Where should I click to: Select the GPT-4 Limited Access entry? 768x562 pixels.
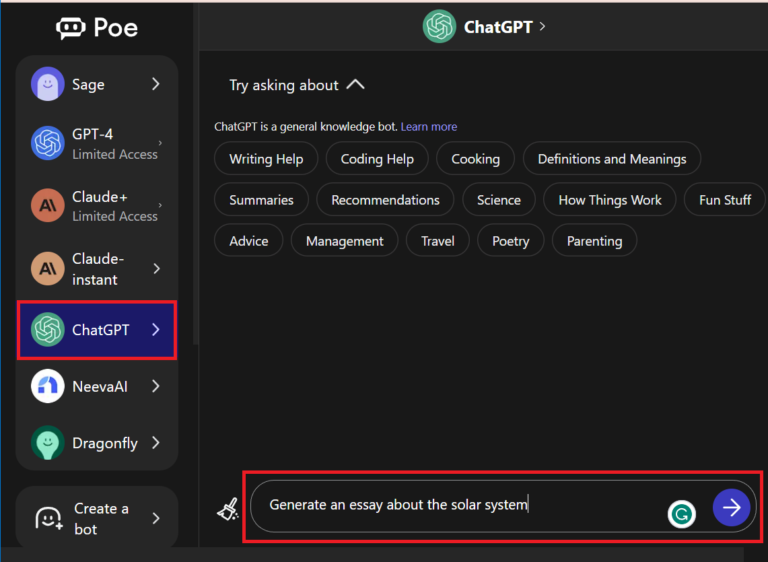click(x=115, y=144)
